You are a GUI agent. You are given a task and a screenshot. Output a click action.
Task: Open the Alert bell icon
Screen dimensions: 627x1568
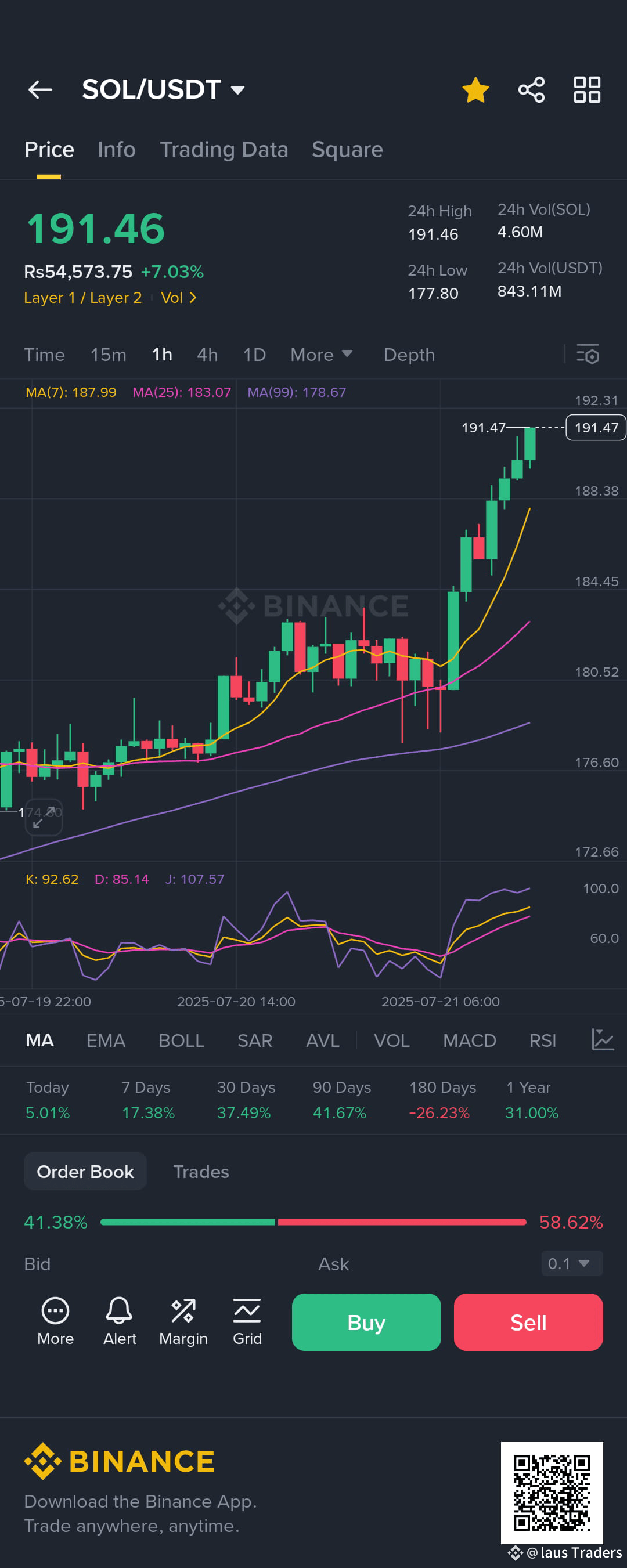(x=120, y=1322)
